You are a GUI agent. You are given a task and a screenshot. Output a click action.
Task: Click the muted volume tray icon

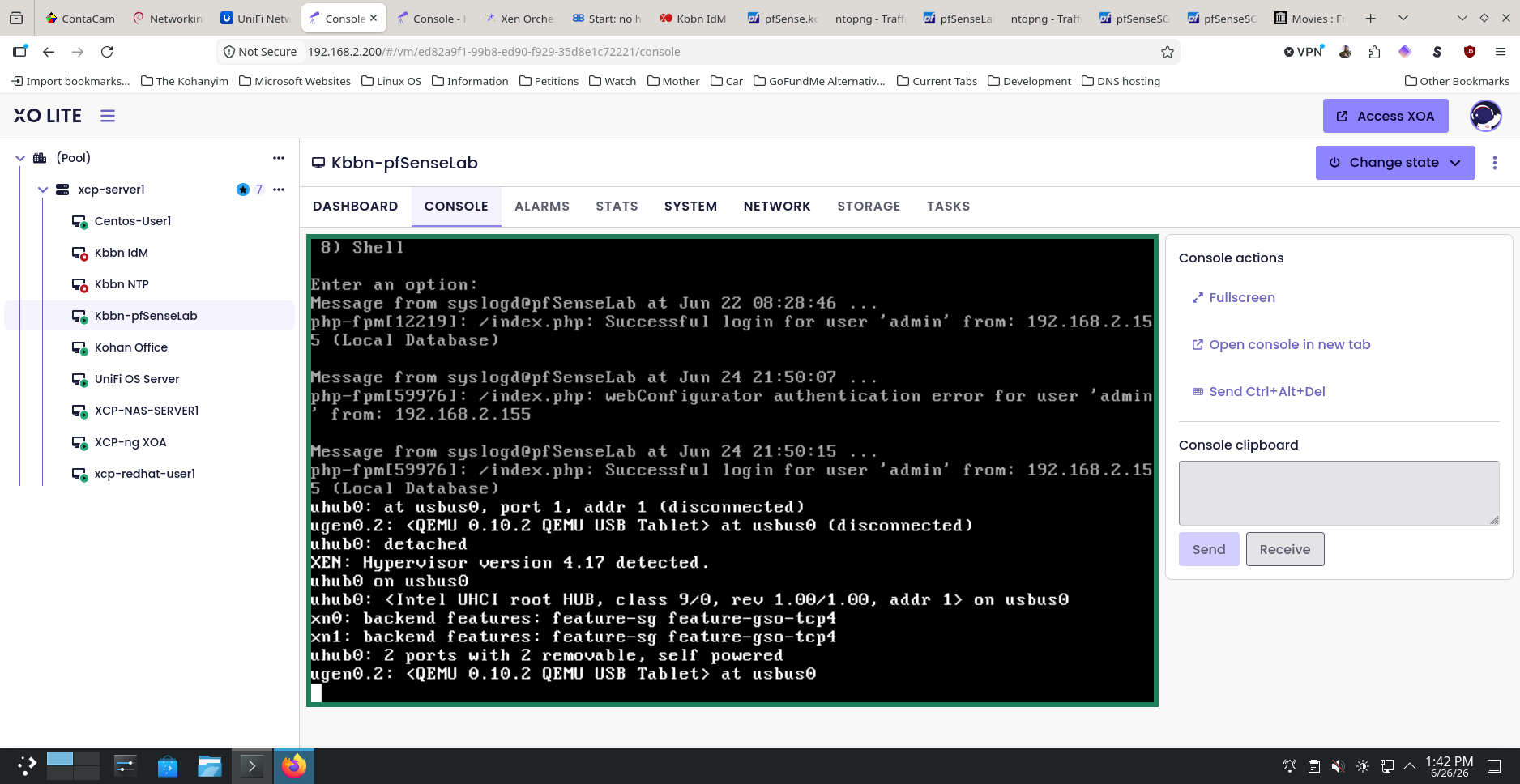pyautogui.click(x=1339, y=765)
